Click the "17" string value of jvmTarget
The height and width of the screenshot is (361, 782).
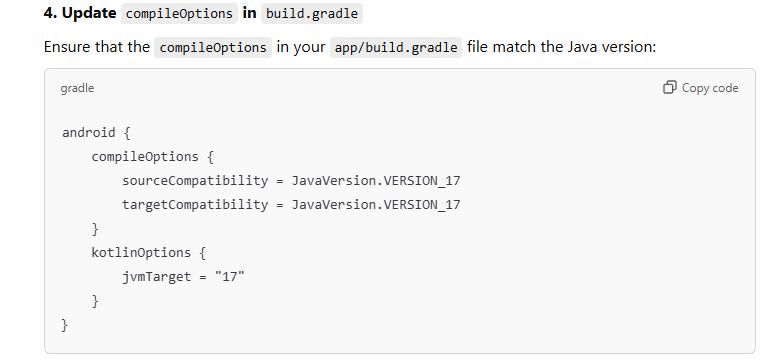click(x=229, y=276)
